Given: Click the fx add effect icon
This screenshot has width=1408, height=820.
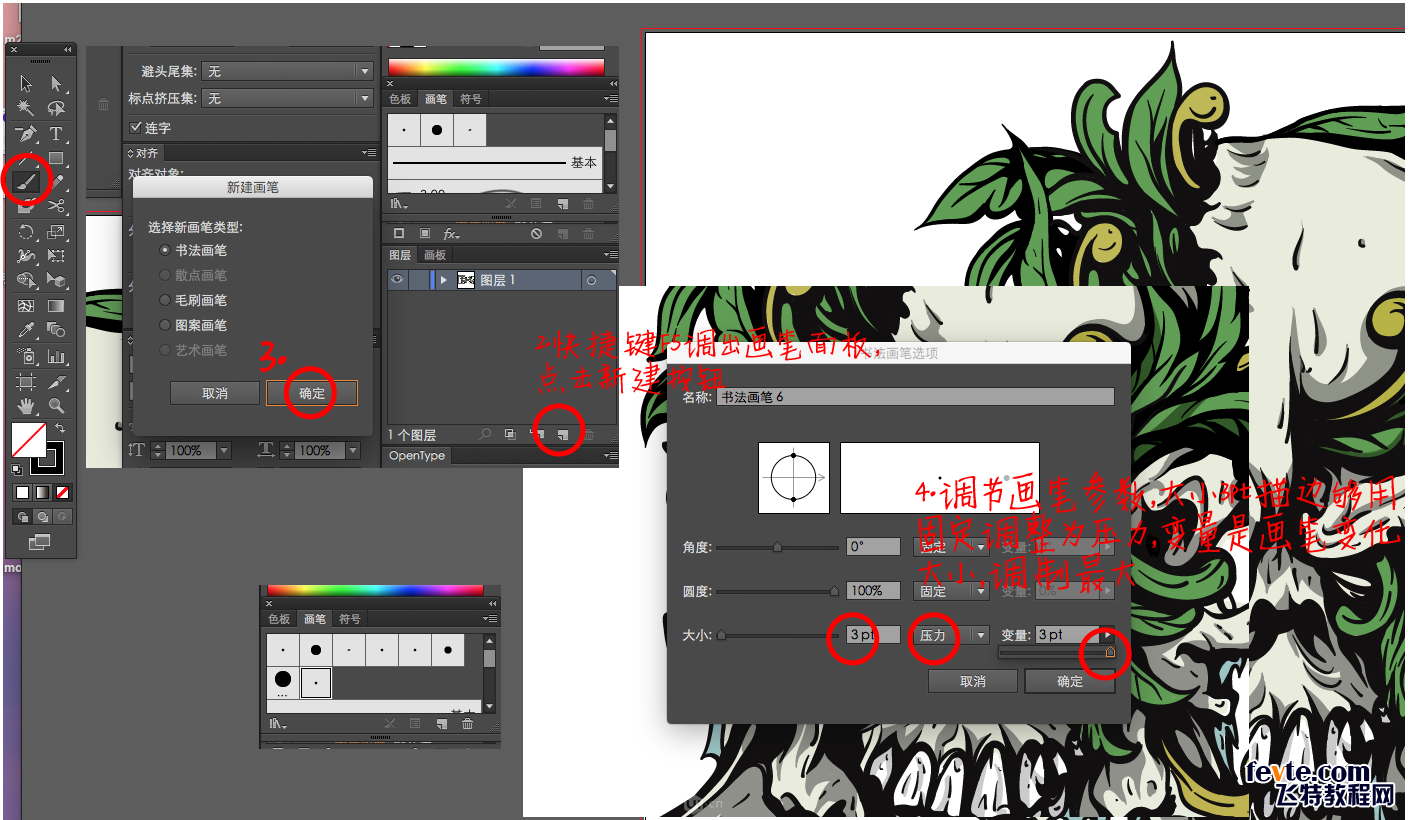Looking at the screenshot, I should 451,233.
